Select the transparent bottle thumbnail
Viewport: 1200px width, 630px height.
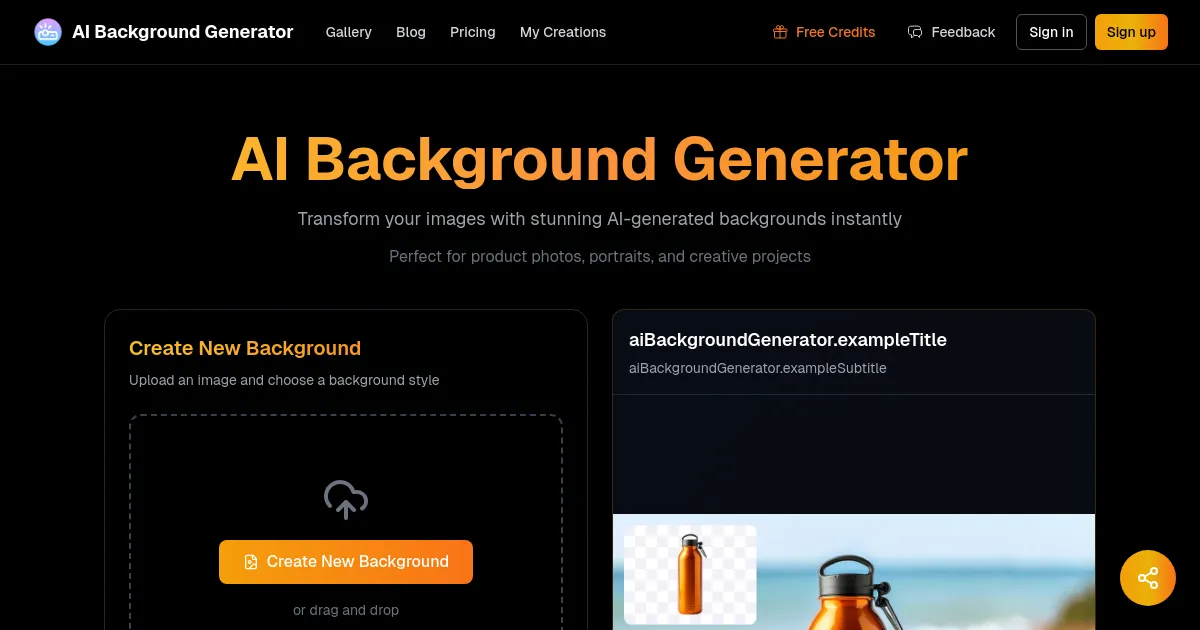(x=689, y=574)
